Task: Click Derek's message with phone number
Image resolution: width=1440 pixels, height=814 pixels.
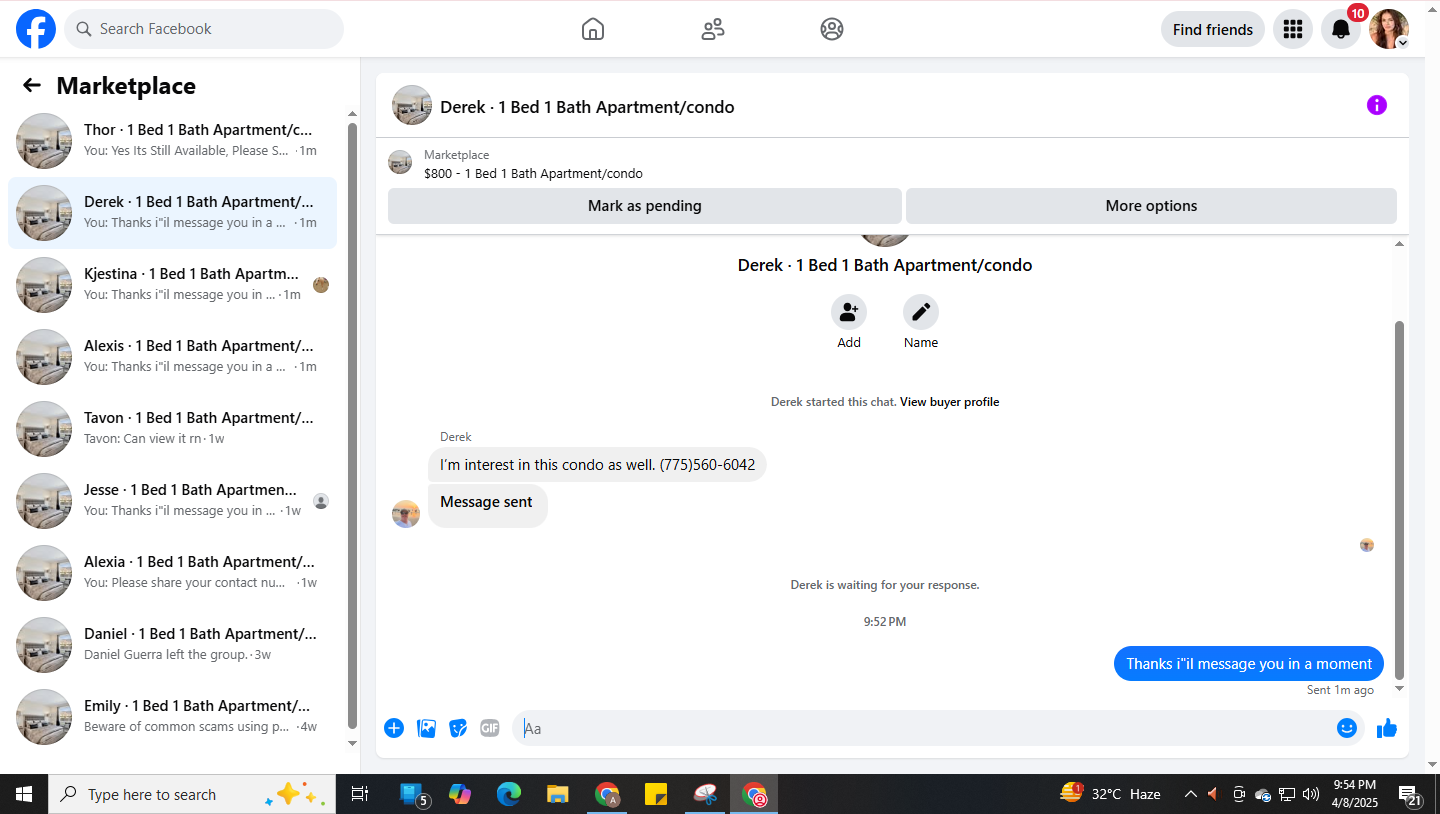Action: tap(597, 465)
